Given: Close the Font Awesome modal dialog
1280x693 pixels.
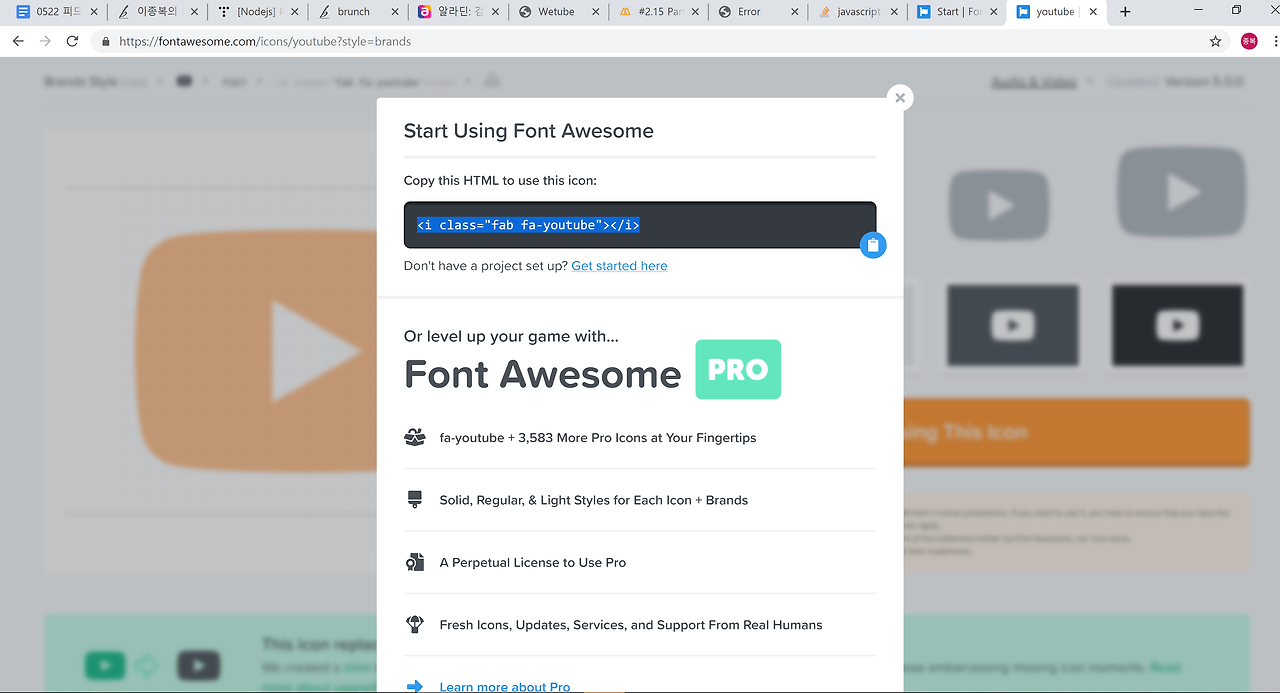Looking at the screenshot, I should click(x=900, y=97).
